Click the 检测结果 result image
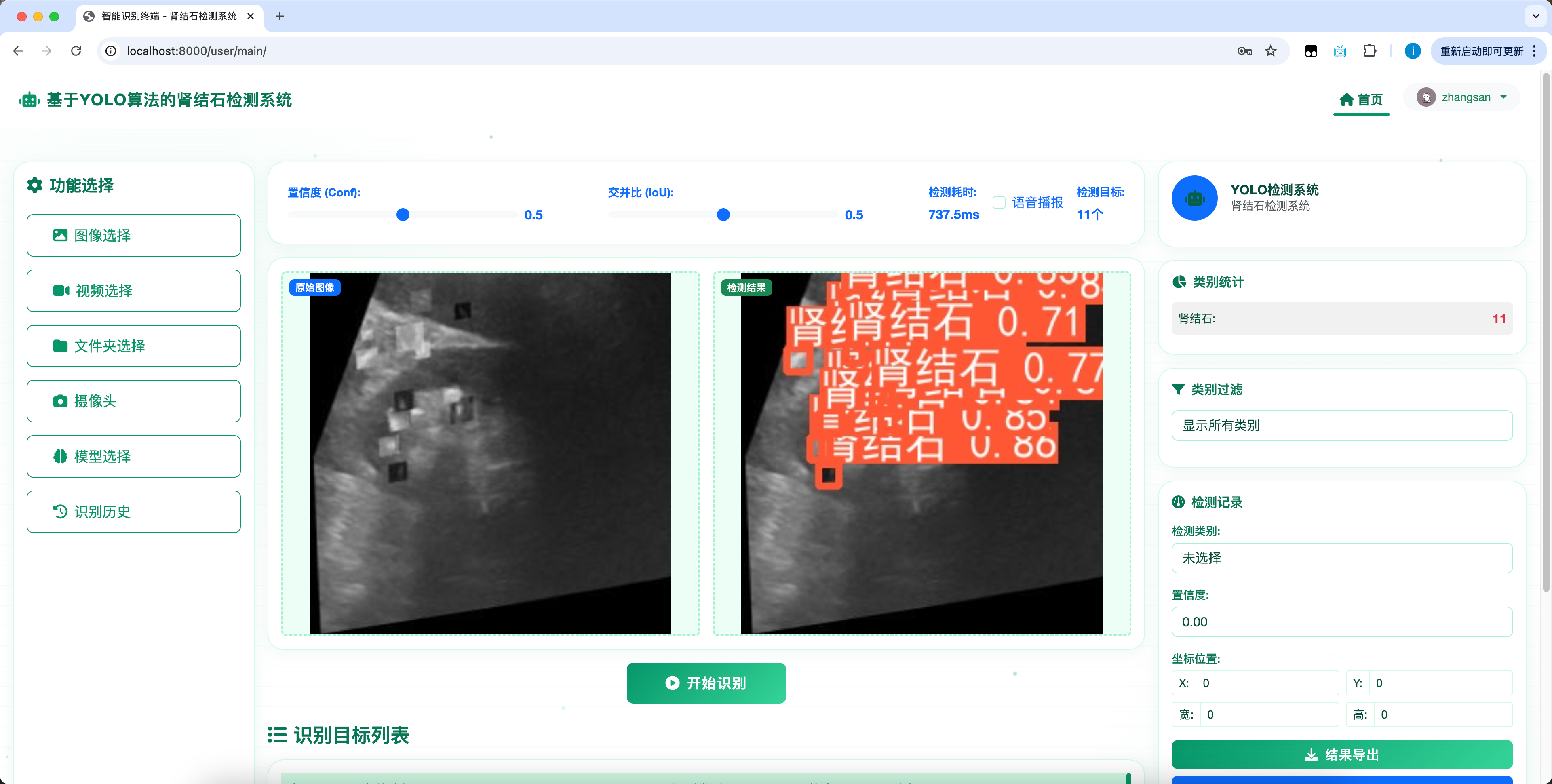This screenshot has height=784, width=1552. pyautogui.click(x=922, y=453)
